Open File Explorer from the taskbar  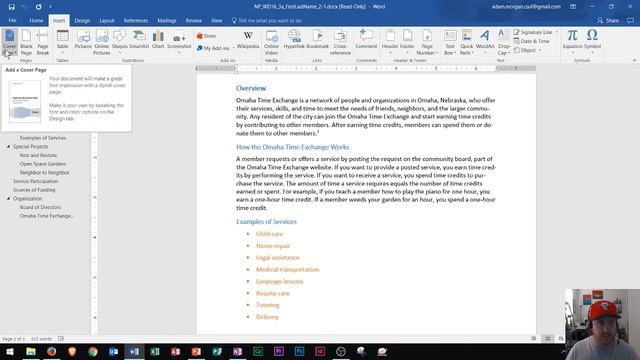(31, 351)
